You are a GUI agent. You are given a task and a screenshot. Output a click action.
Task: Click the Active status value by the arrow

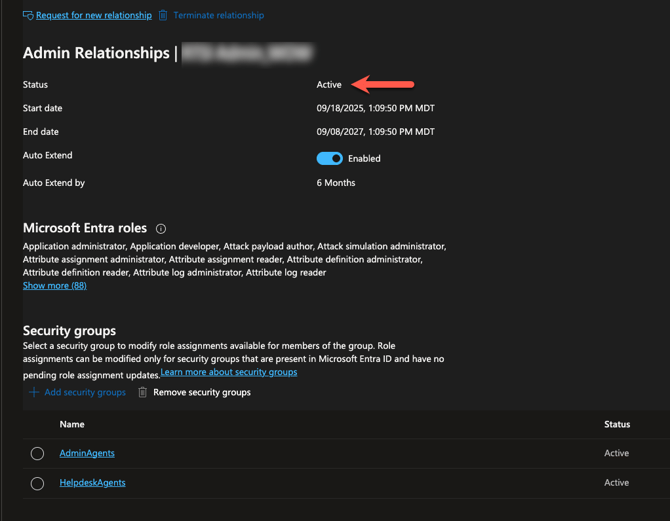click(x=329, y=85)
